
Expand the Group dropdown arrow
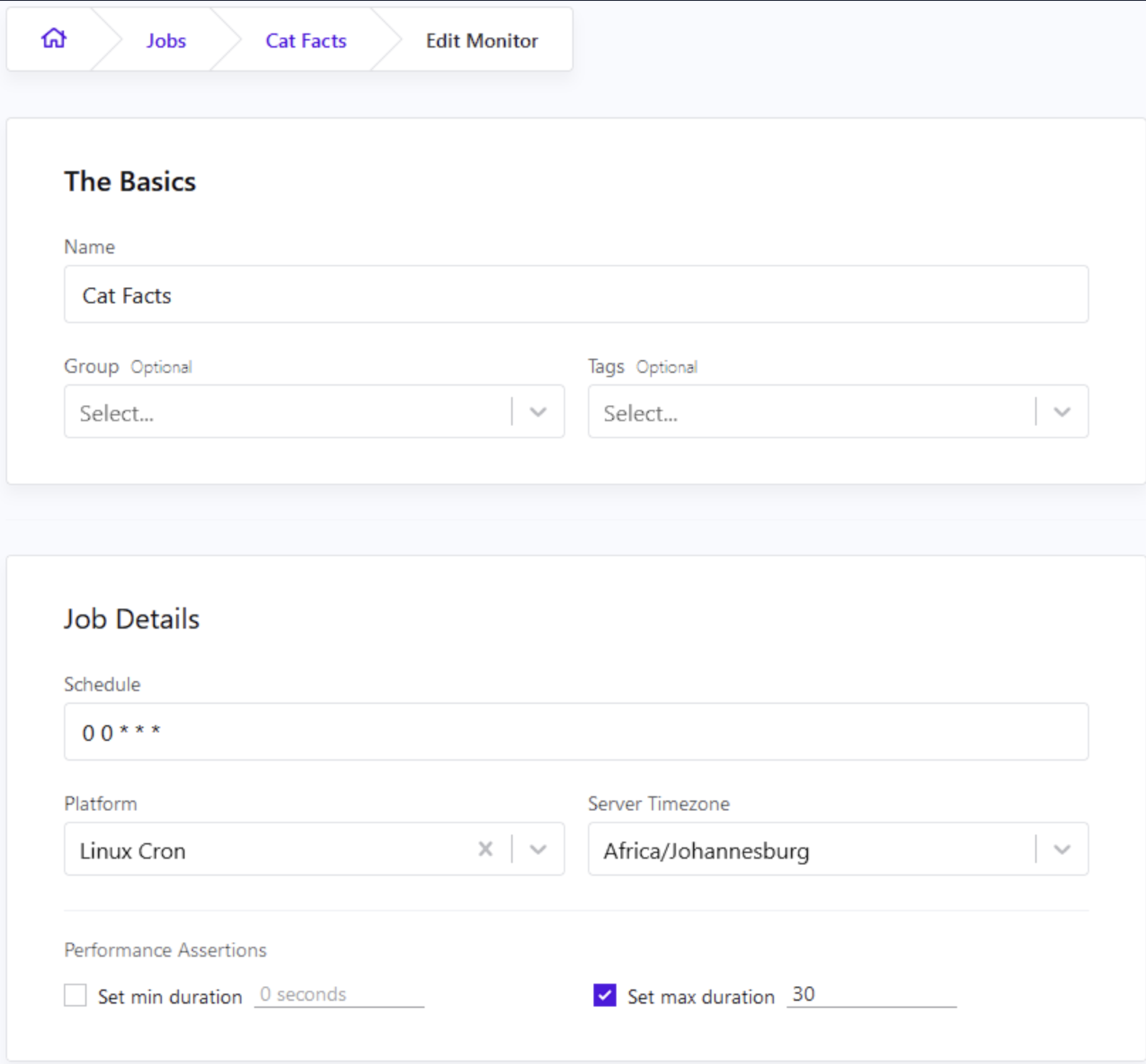click(538, 412)
